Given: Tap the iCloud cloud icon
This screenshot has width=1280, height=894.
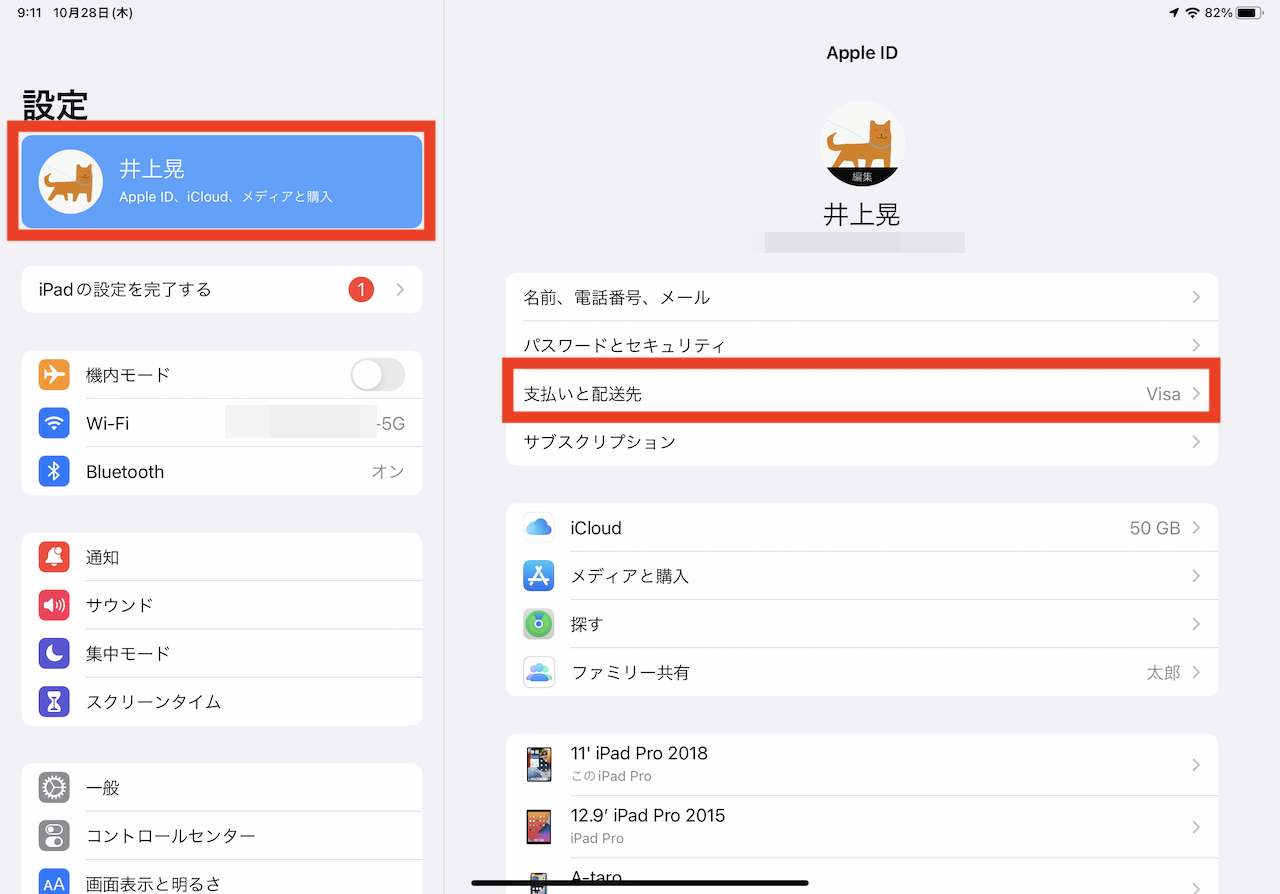Looking at the screenshot, I should pyautogui.click(x=539, y=528).
